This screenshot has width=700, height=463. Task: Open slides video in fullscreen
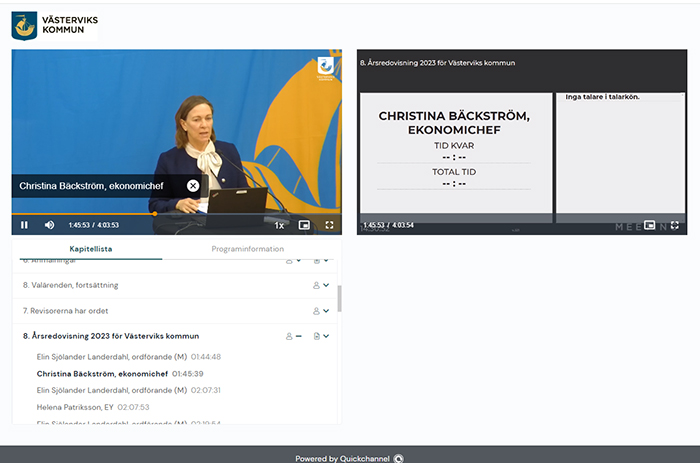click(675, 225)
